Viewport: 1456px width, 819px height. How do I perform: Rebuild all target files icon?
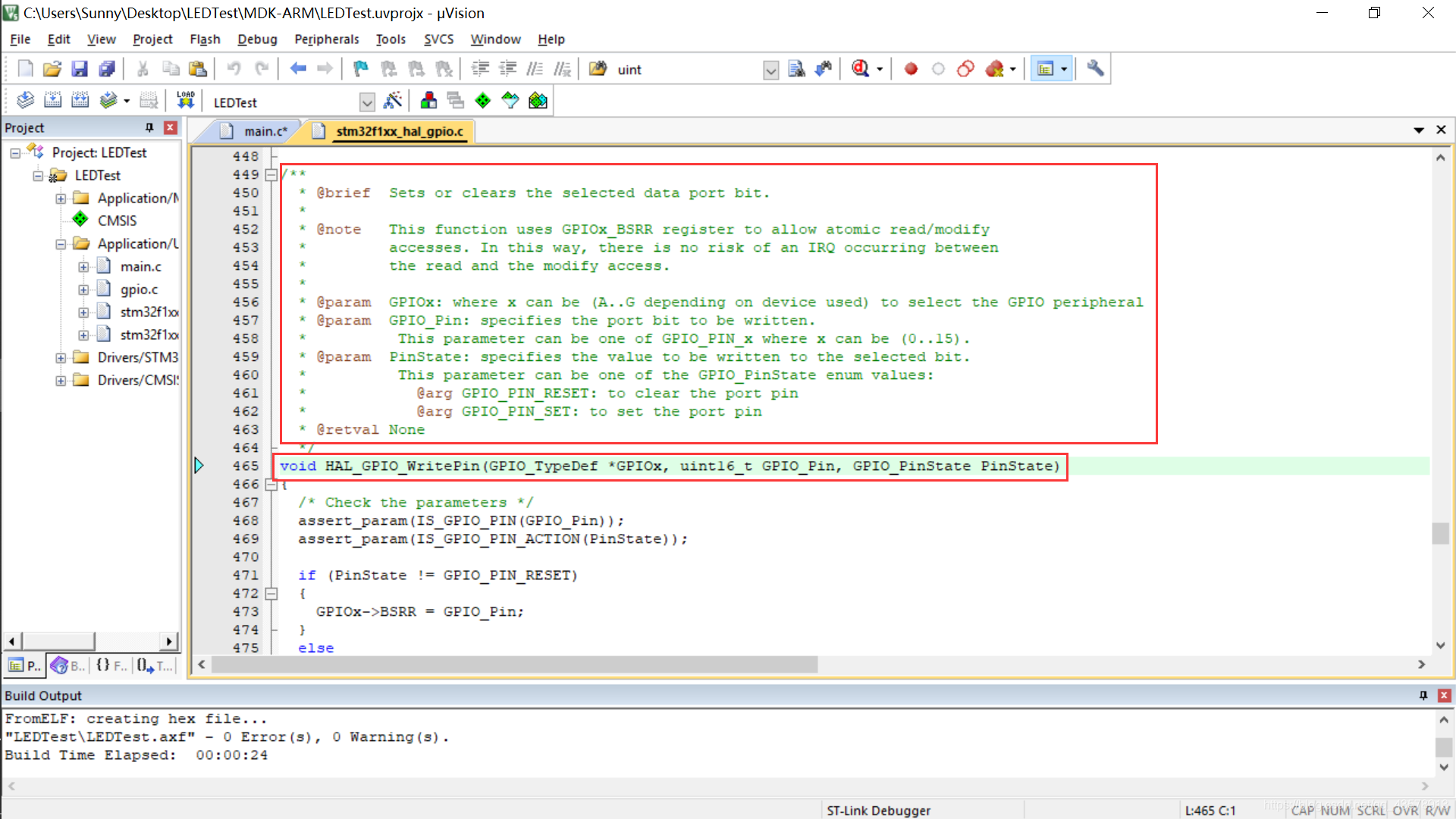80,100
